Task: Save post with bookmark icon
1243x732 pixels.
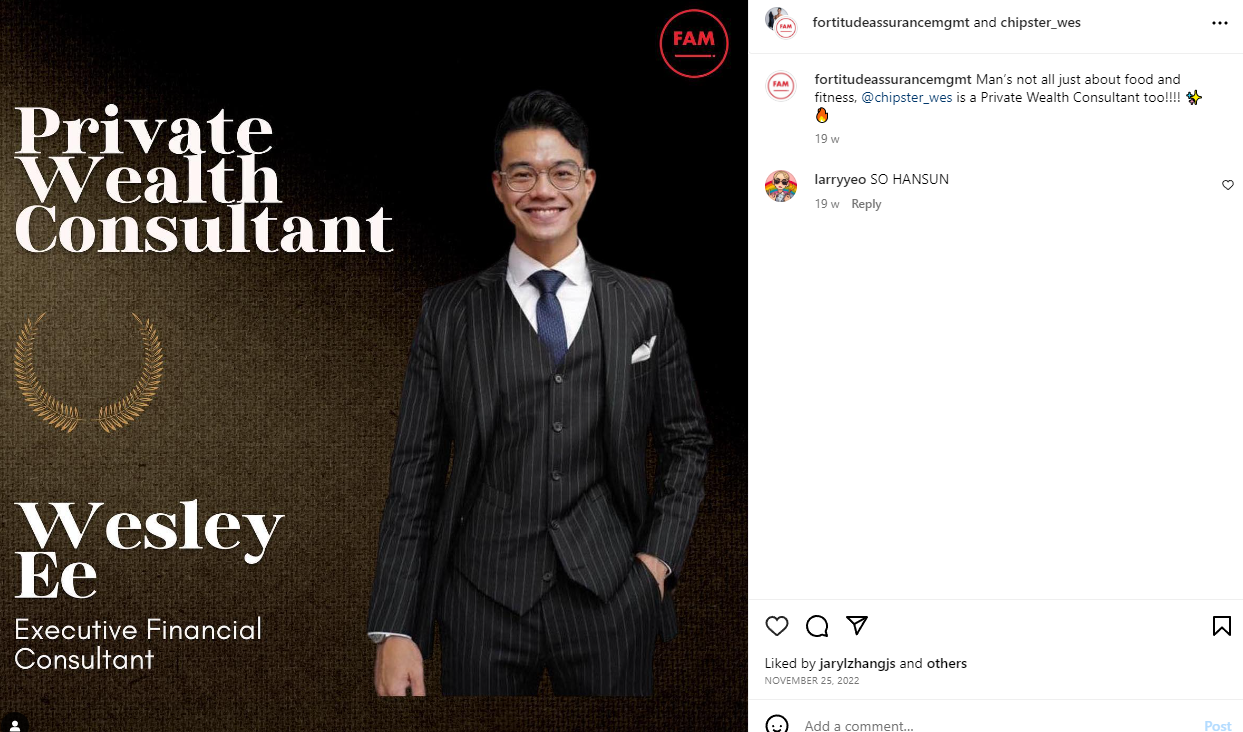Action: 1221,626
